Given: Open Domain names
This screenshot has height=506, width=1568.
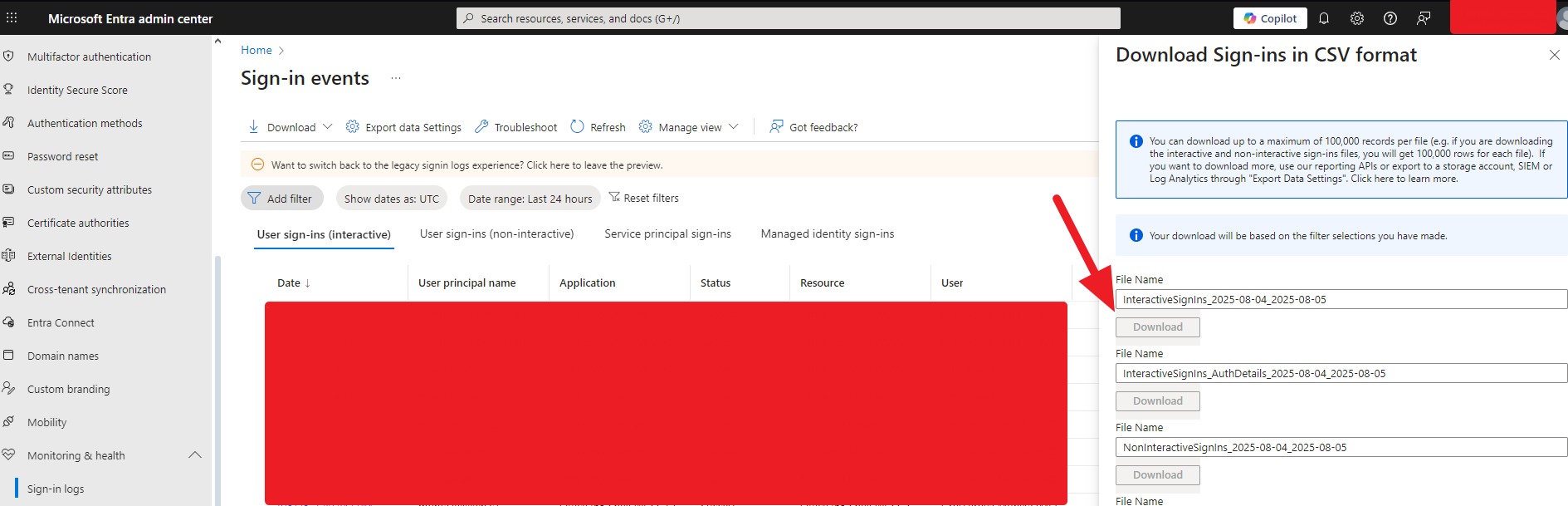Looking at the screenshot, I should click(x=62, y=356).
